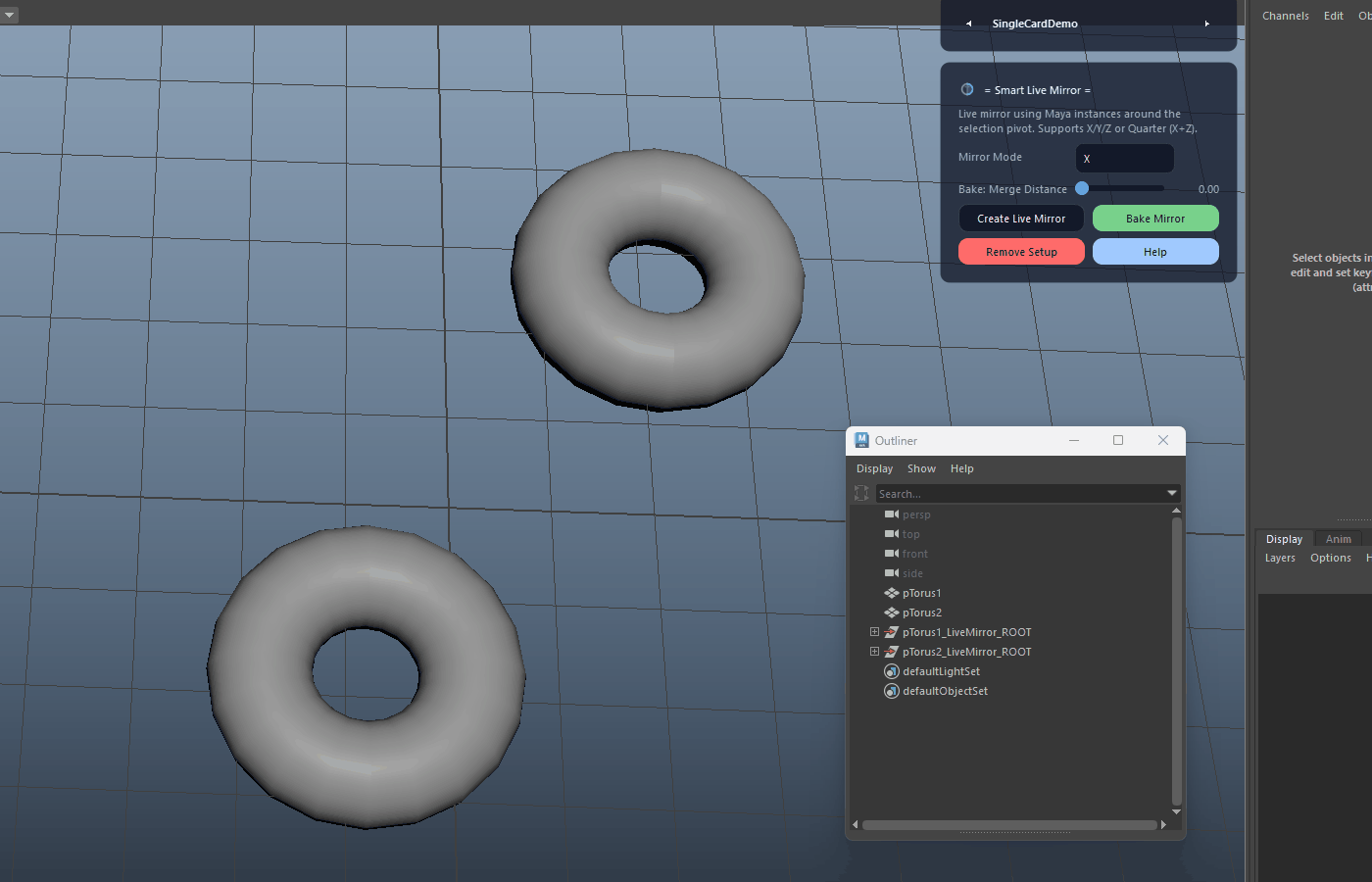Click the Merge Distance 0.00 value

point(1208,189)
